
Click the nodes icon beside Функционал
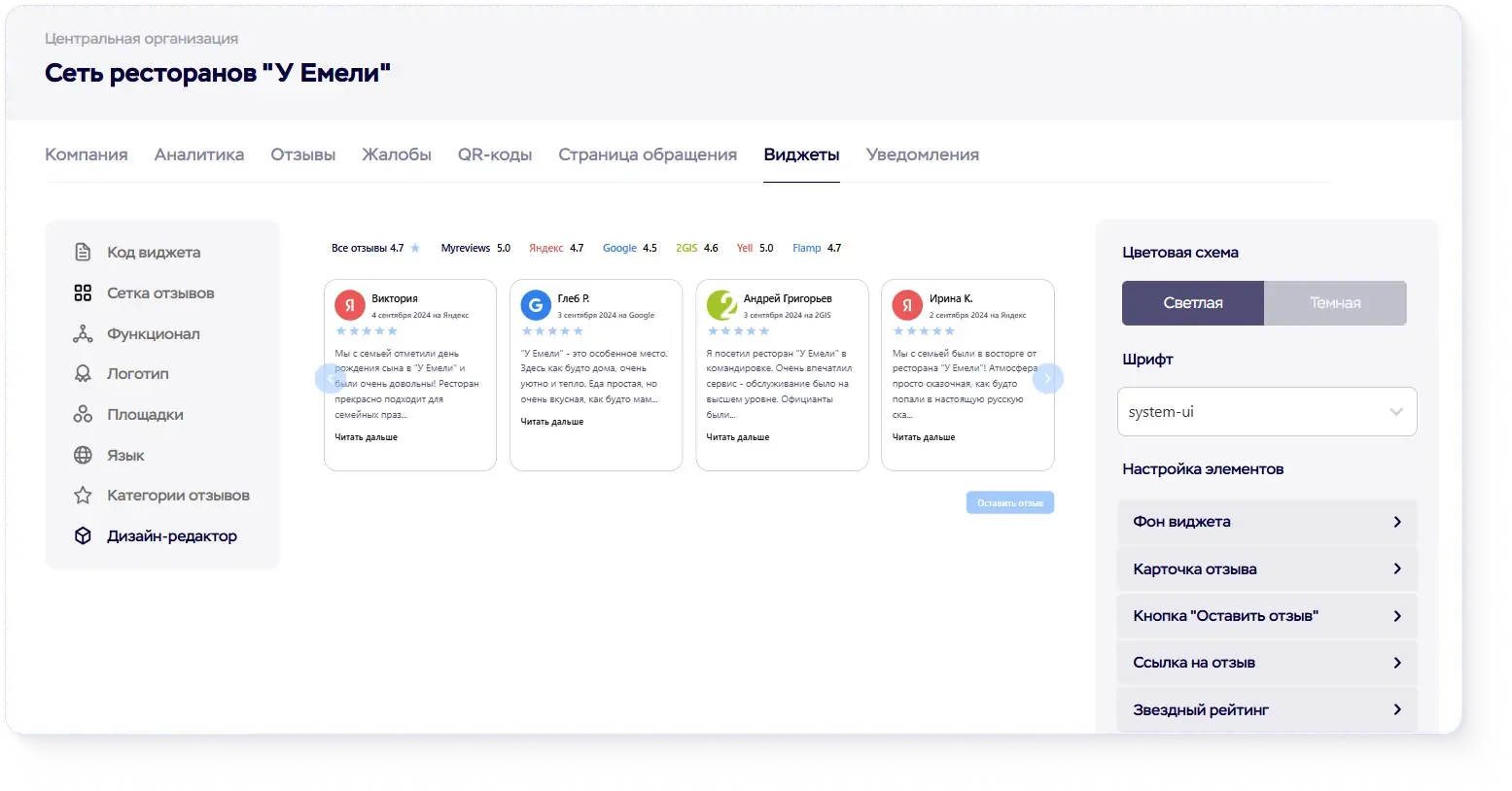click(83, 334)
